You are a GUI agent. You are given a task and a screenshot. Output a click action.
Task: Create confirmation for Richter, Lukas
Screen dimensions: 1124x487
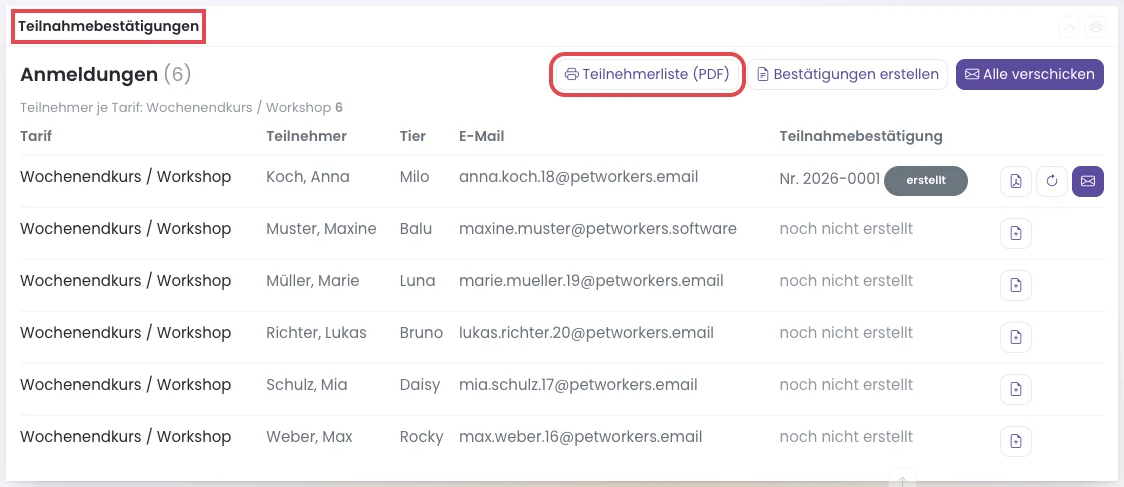coord(1016,338)
